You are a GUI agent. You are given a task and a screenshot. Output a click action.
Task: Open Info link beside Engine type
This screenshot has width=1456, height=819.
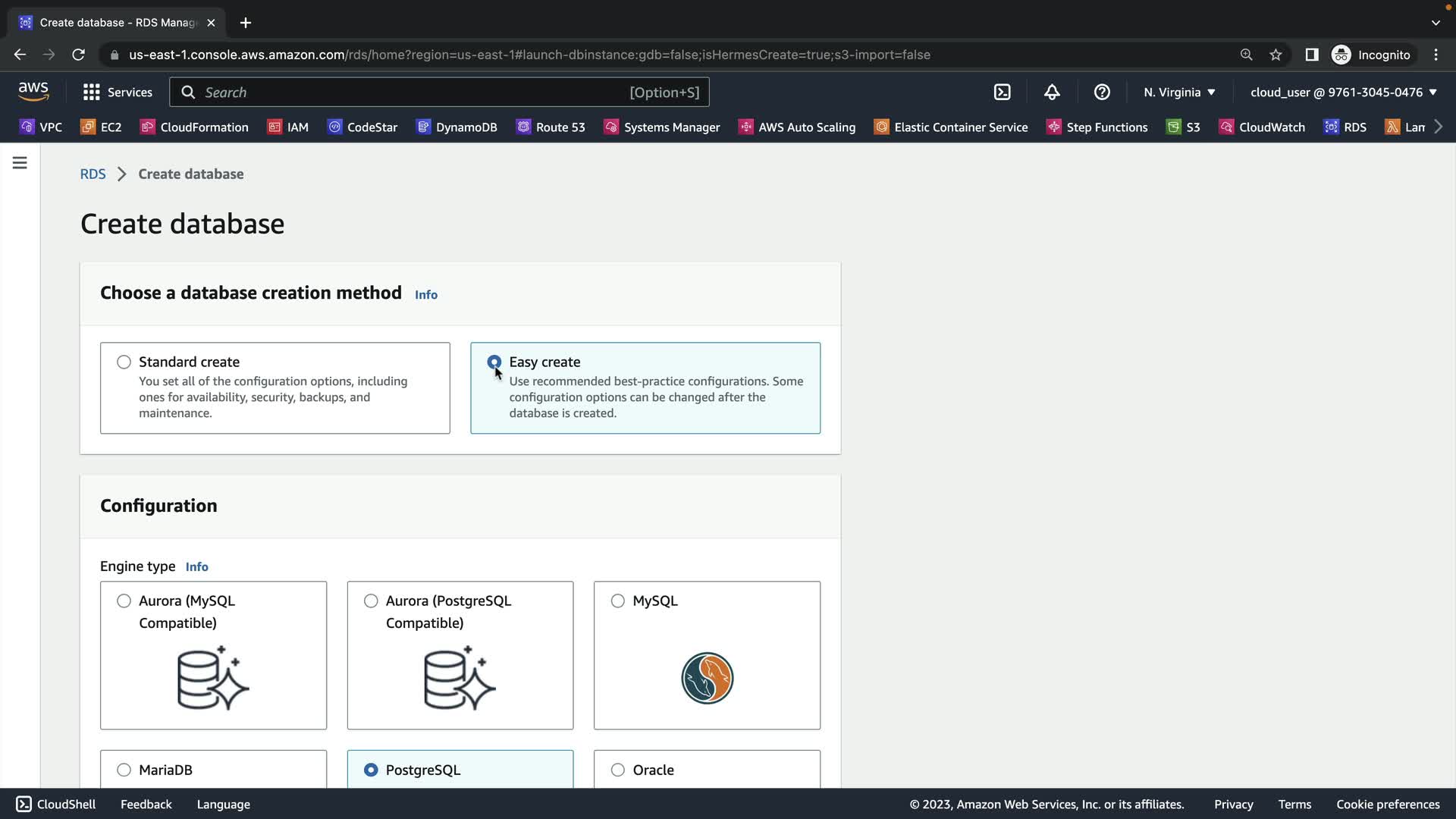196,567
